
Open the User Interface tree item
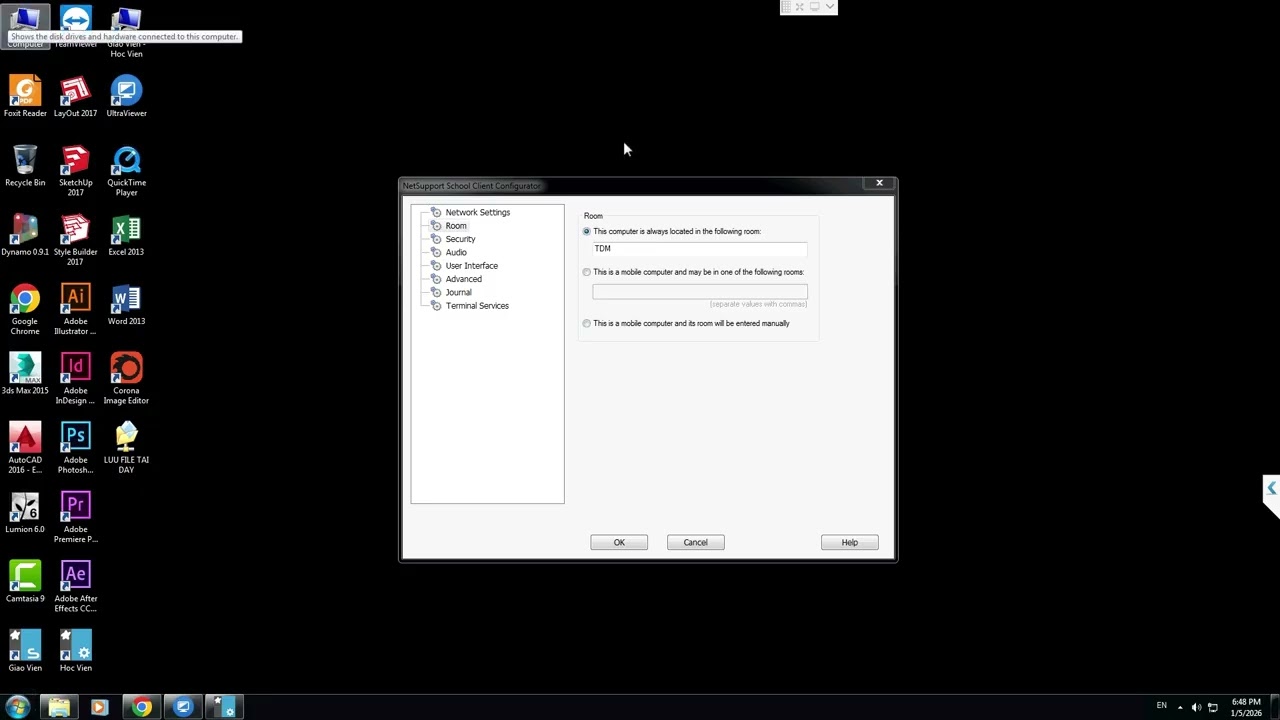(x=471, y=266)
